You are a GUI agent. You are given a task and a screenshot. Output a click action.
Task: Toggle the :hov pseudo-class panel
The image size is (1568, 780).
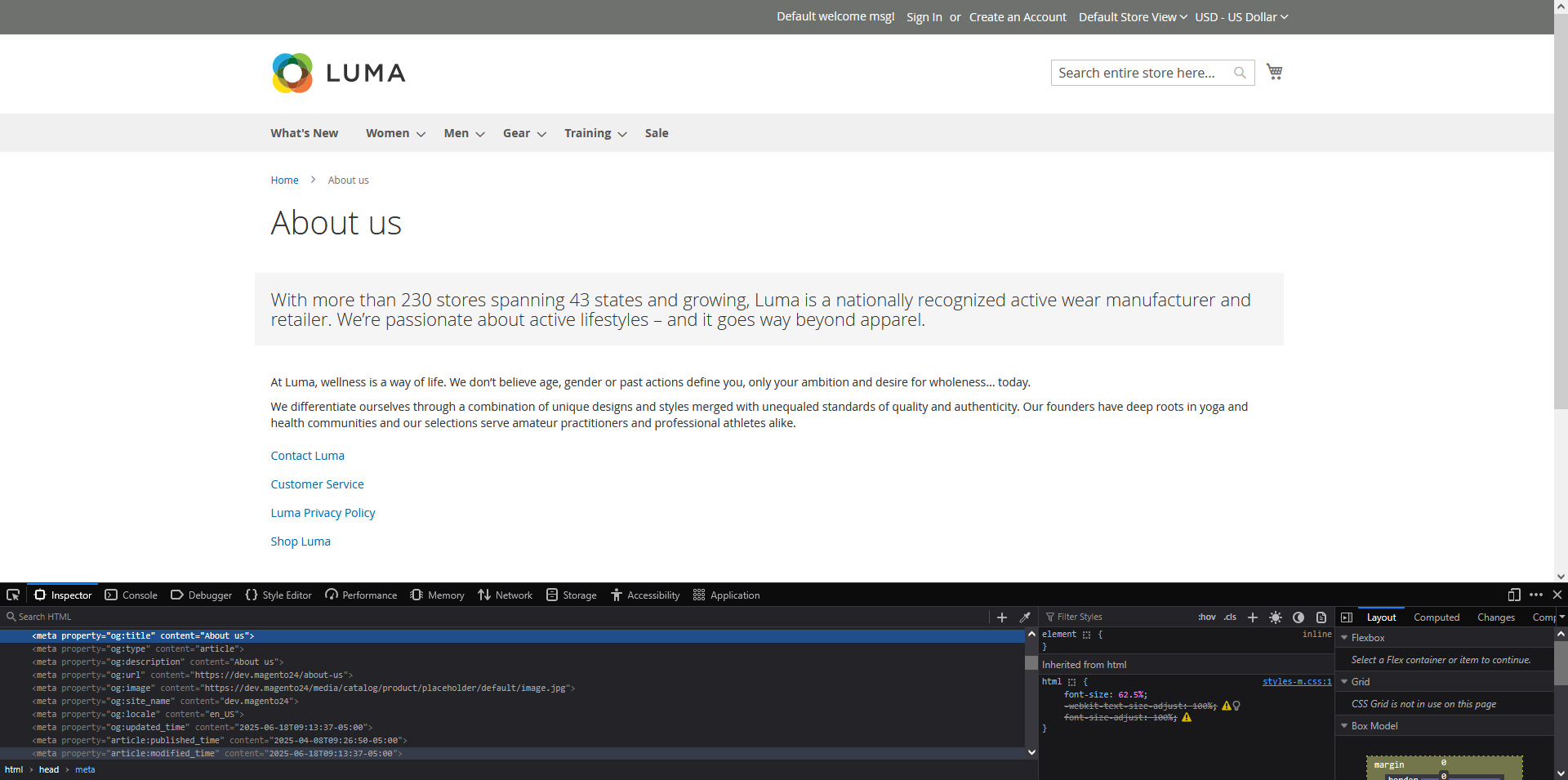1207,617
